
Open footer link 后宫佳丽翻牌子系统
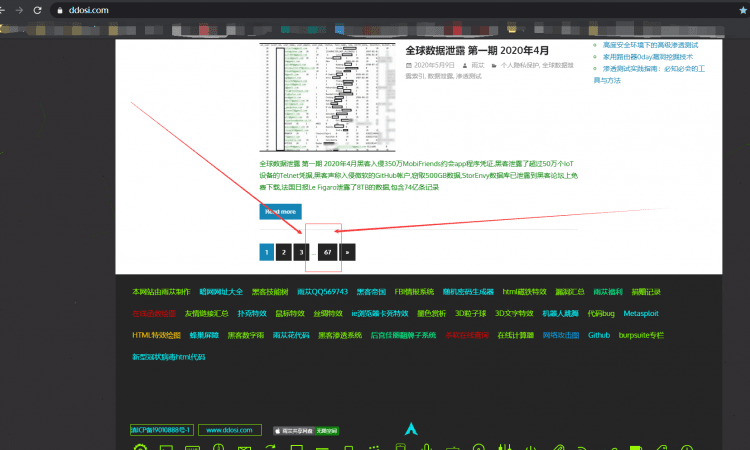[403, 335]
